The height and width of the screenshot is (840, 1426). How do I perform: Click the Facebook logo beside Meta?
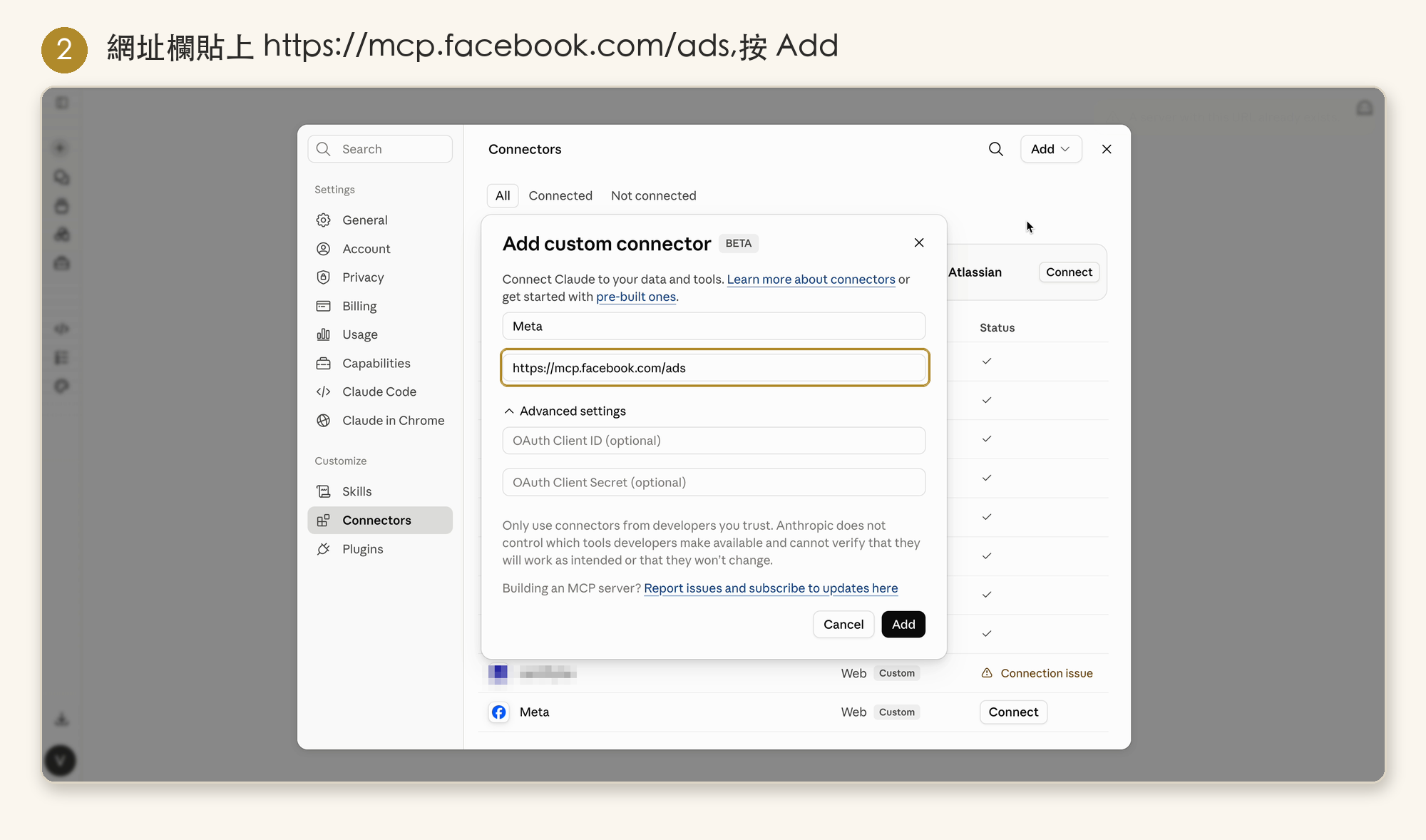(x=499, y=712)
